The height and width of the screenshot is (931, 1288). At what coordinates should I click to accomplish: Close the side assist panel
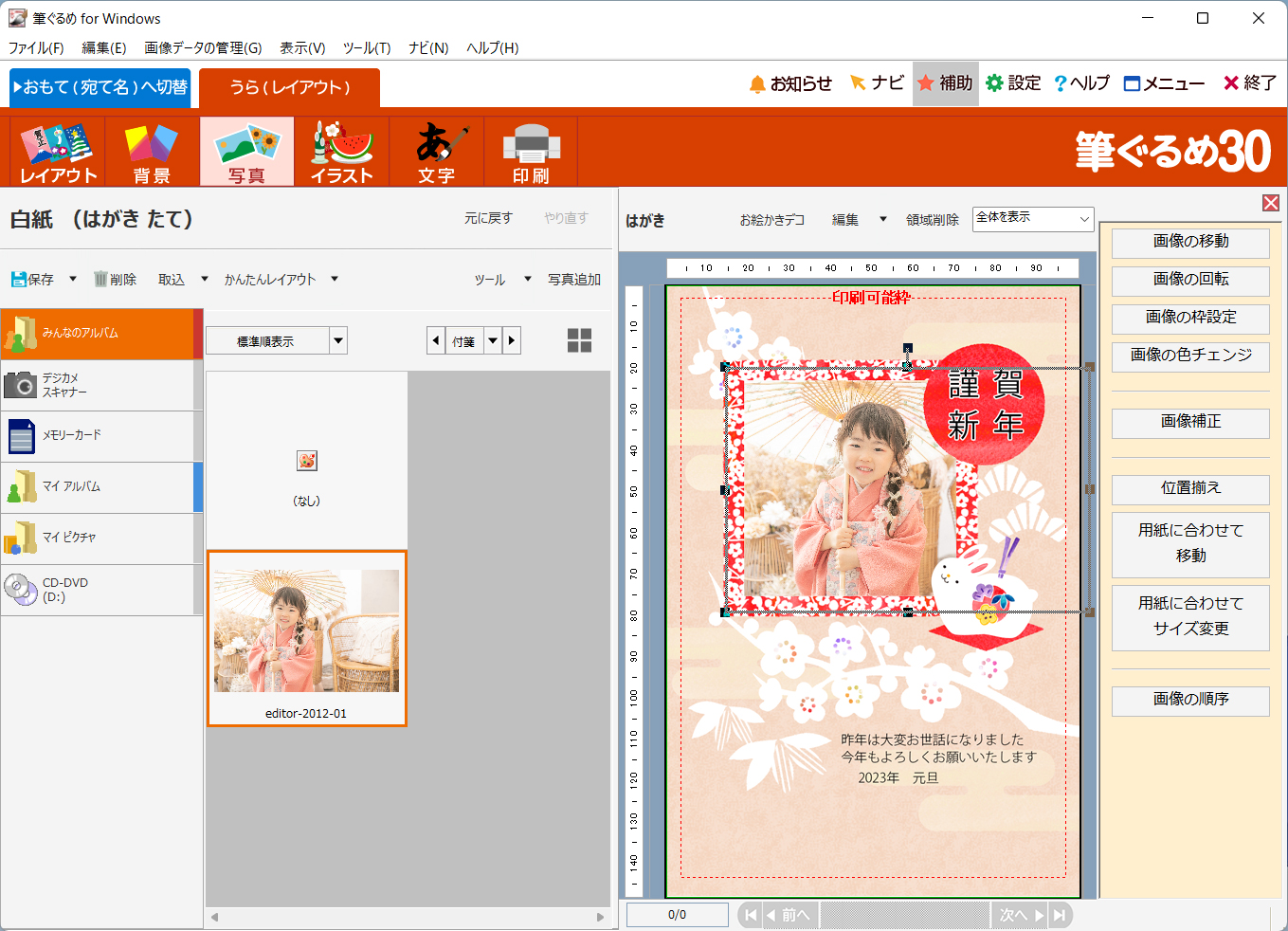tap(1271, 203)
